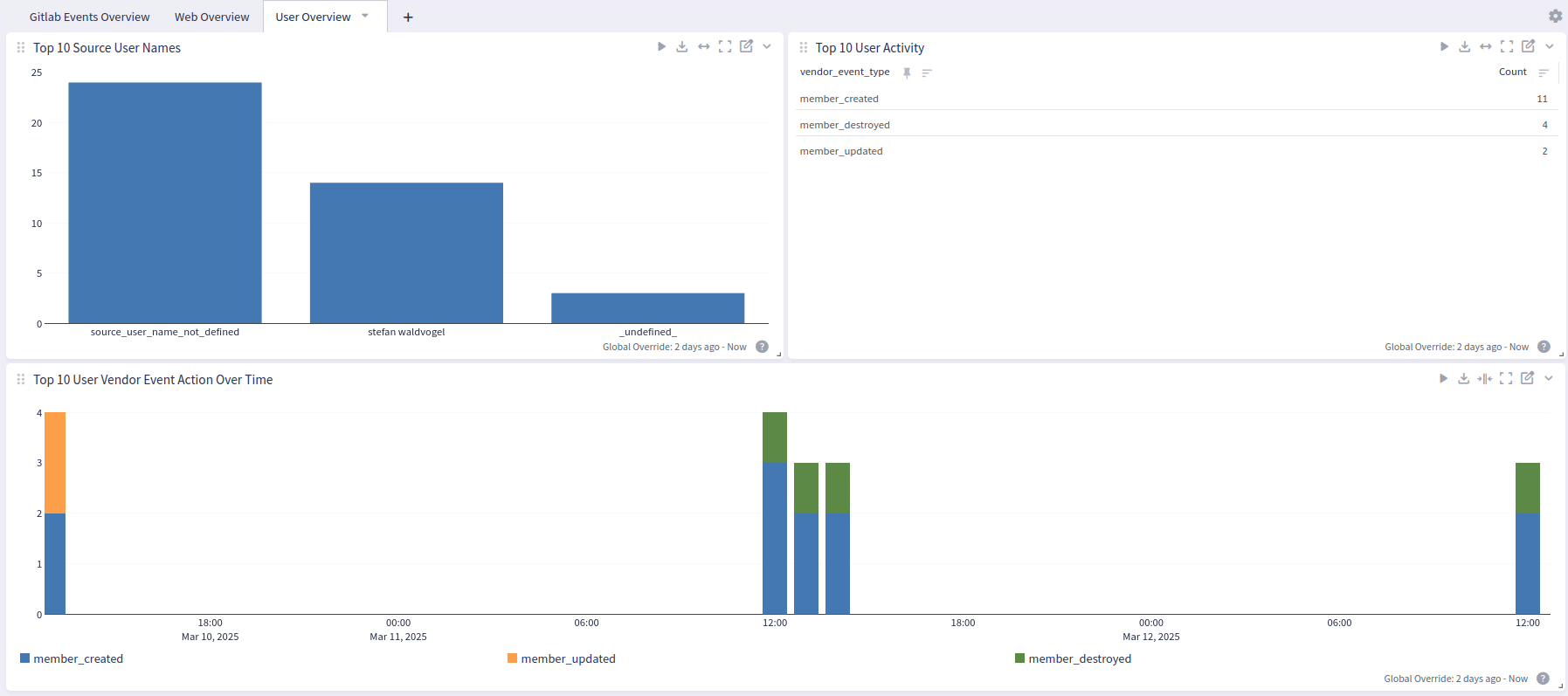The height and width of the screenshot is (696, 1568).
Task: Fullscreen the Top 10 User Activity panel
Action: pos(1507,47)
